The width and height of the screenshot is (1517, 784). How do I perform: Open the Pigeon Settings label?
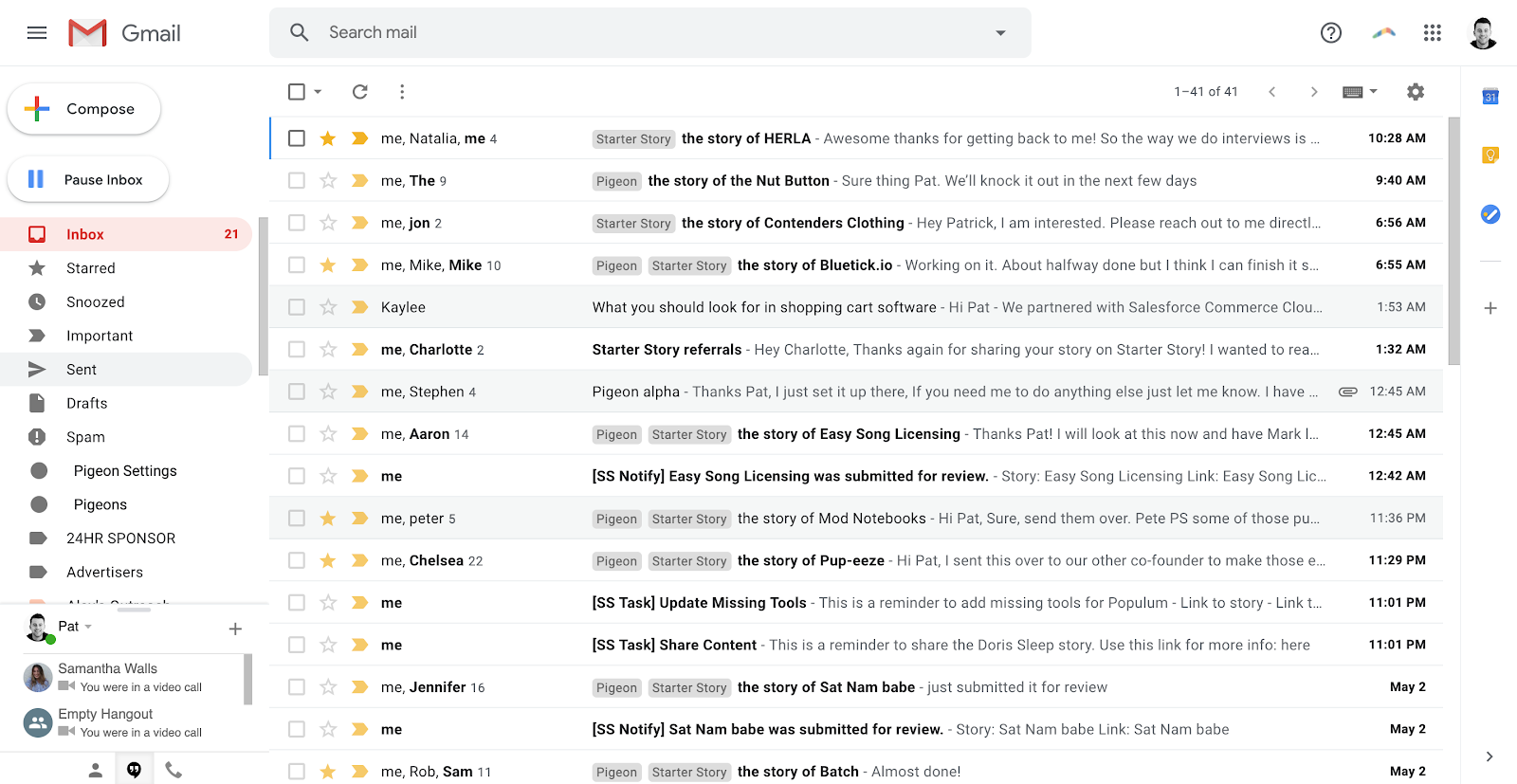click(127, 470)
